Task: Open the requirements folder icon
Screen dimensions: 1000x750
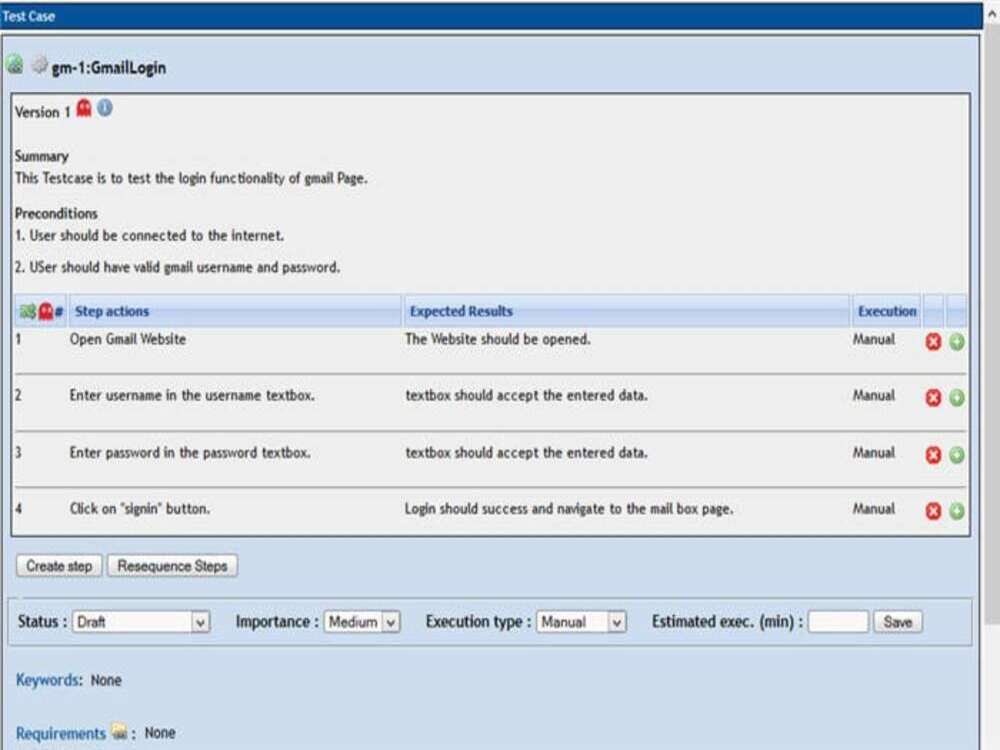Action: (119, 731)
